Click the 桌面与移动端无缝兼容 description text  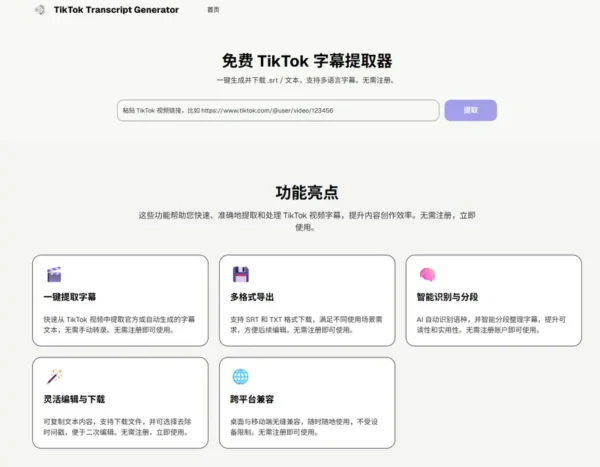[304, 427]
